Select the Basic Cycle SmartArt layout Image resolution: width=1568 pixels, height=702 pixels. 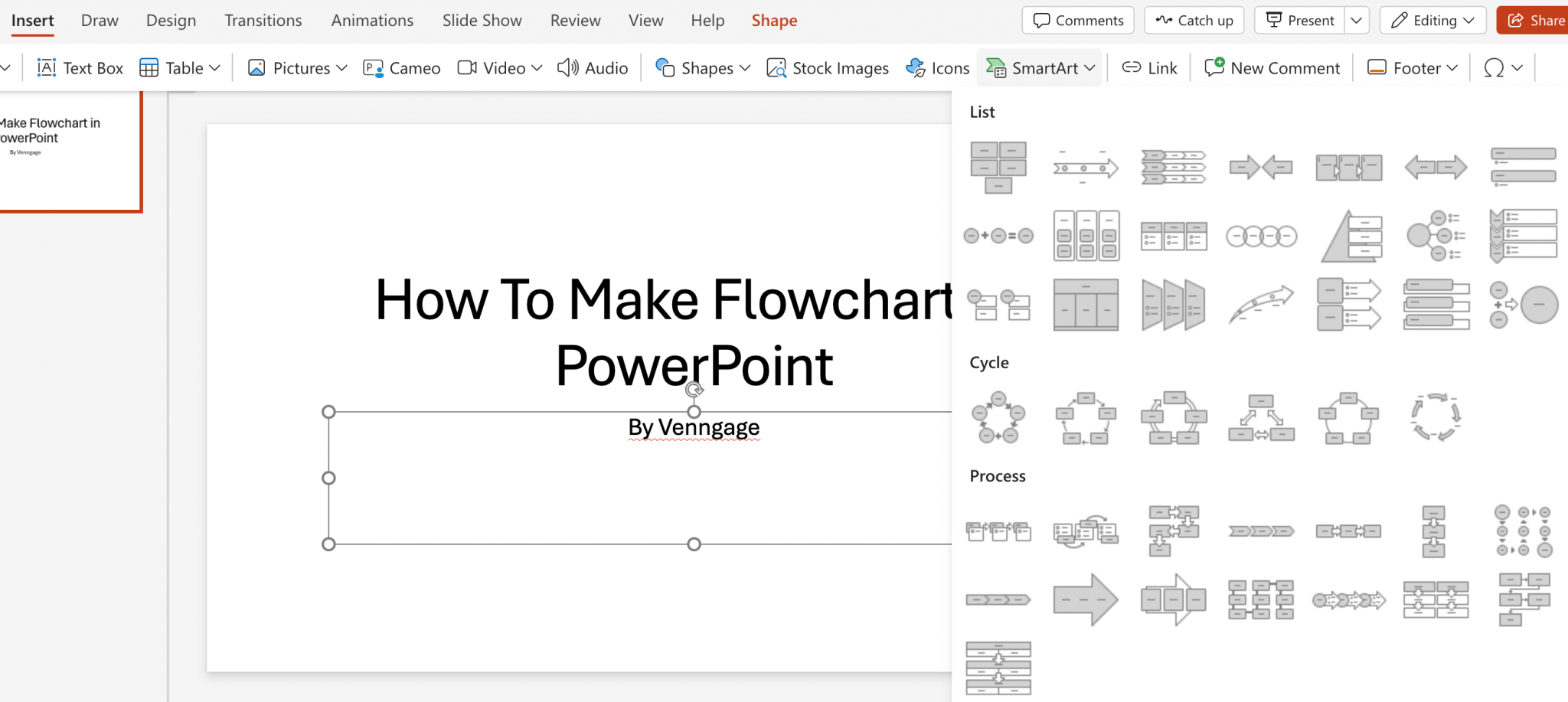[x=999, y=417]
